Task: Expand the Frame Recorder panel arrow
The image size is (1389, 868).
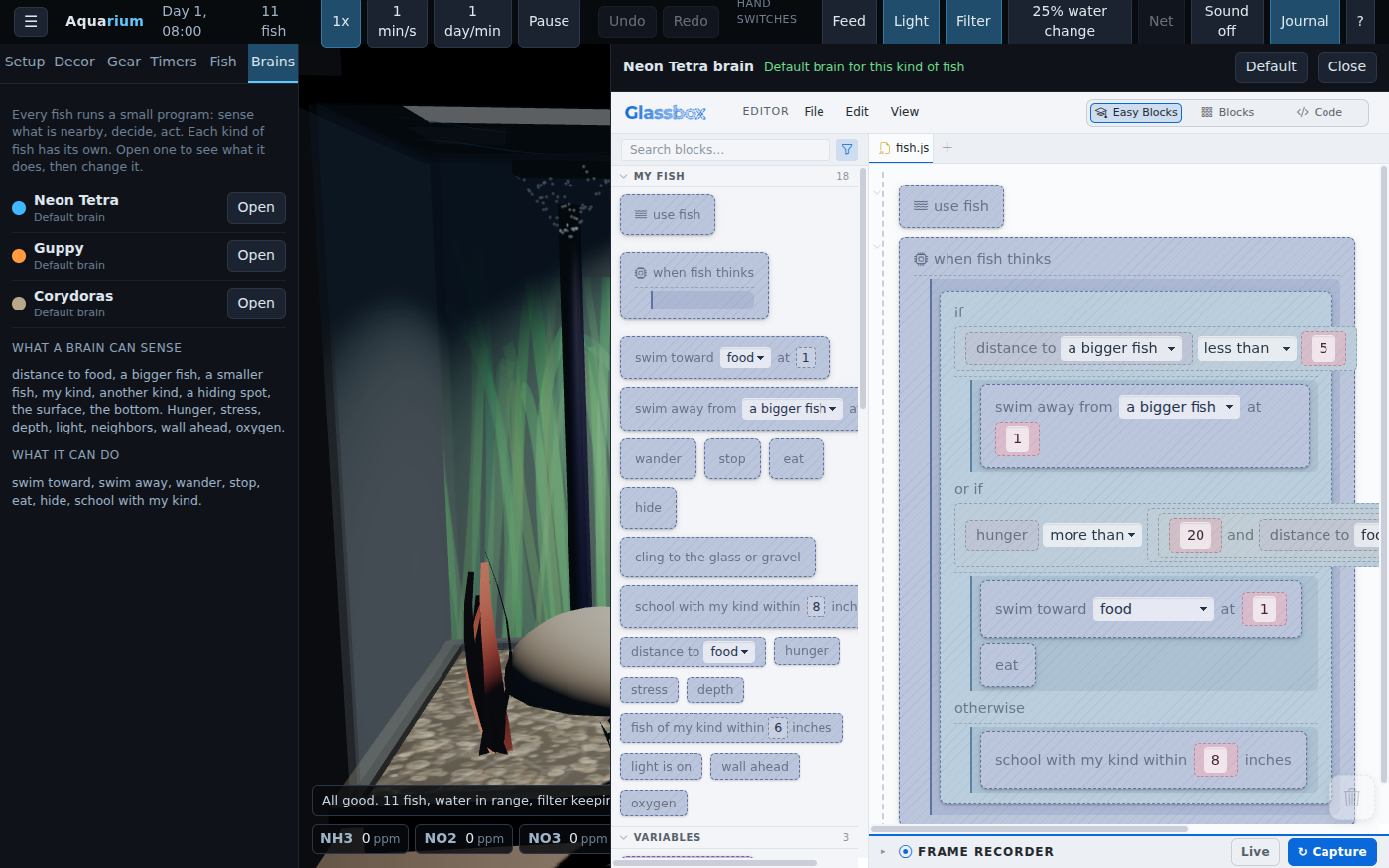Action: 883,852
